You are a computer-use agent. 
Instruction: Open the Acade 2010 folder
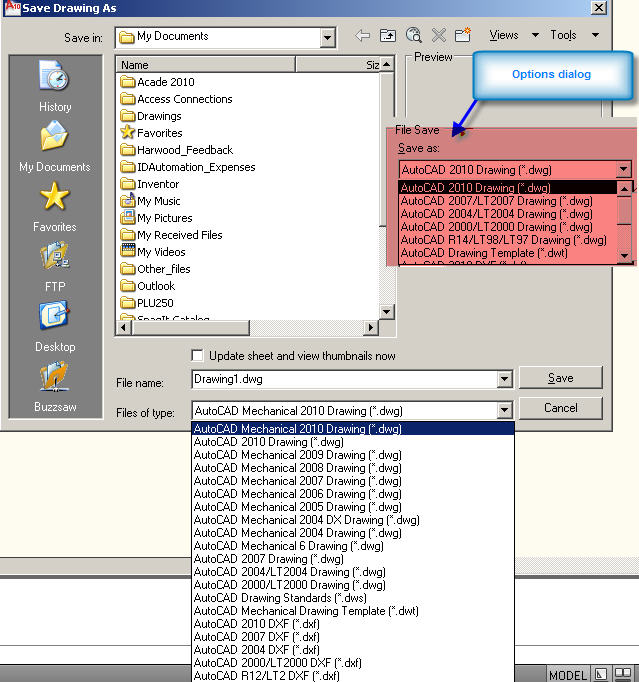tap(157, 82)
